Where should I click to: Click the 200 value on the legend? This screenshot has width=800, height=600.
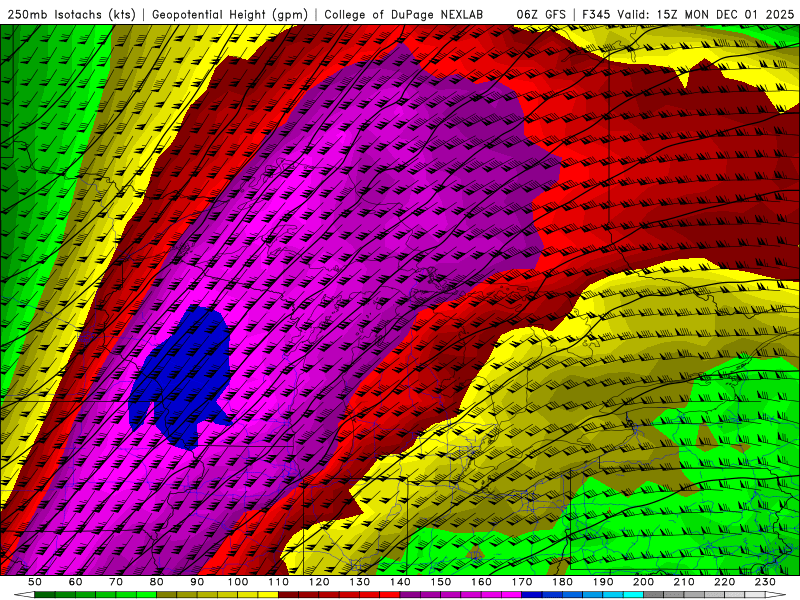[x=643, y=582]
